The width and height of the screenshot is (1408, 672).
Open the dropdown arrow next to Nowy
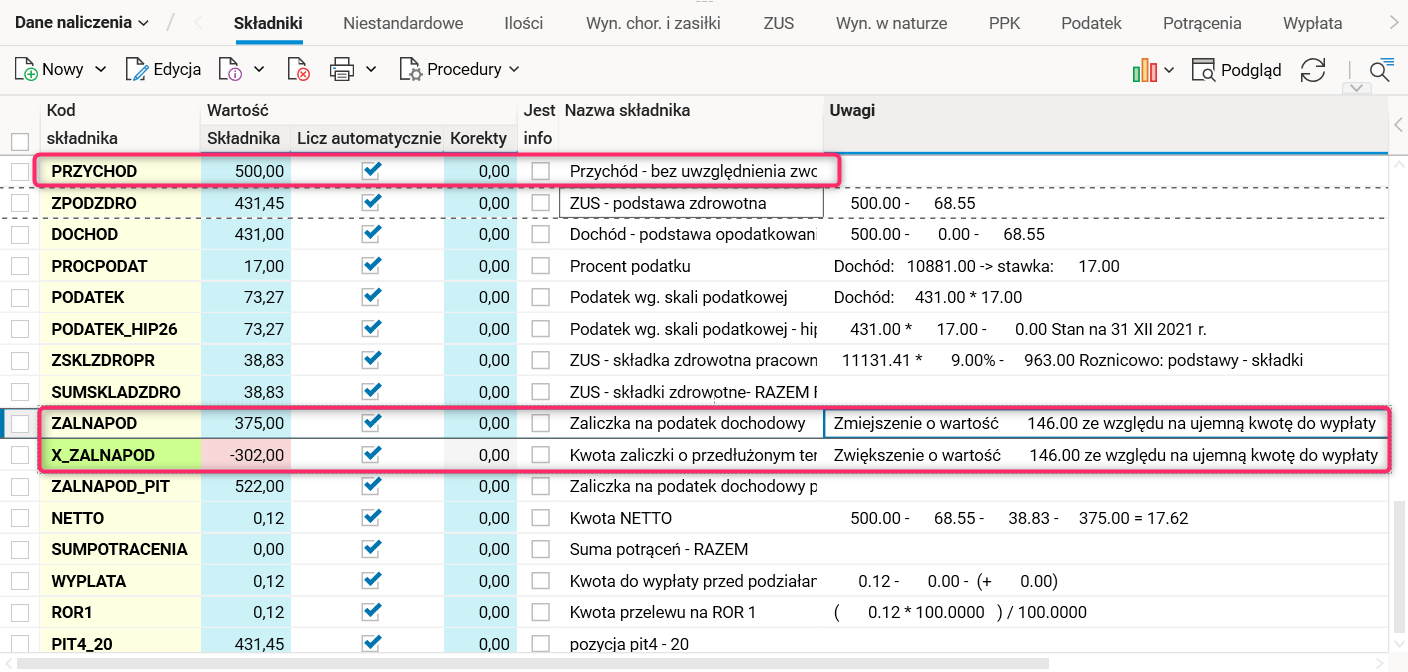pyautogui.click(x=100, y=70)
